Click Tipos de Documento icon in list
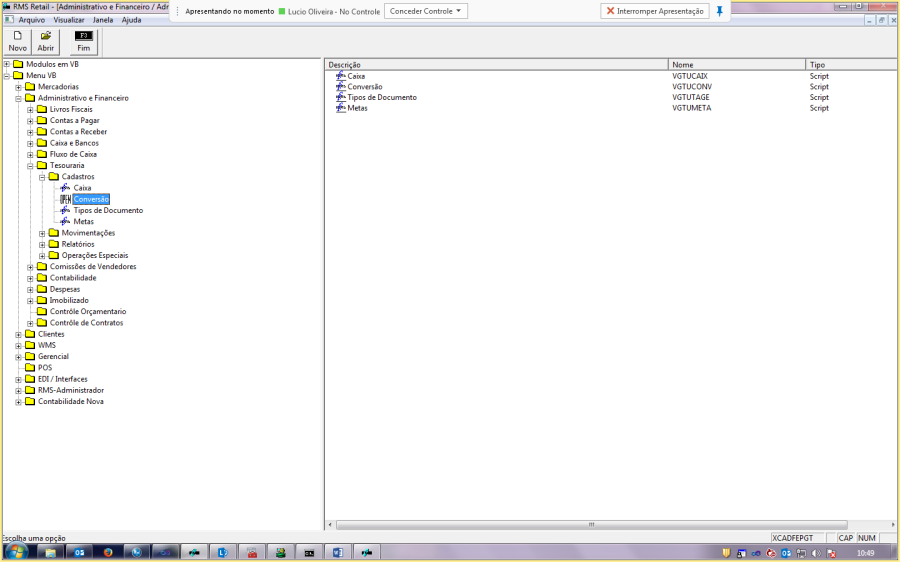The height and width of the screenshot is (562, 900). point(340,97)
